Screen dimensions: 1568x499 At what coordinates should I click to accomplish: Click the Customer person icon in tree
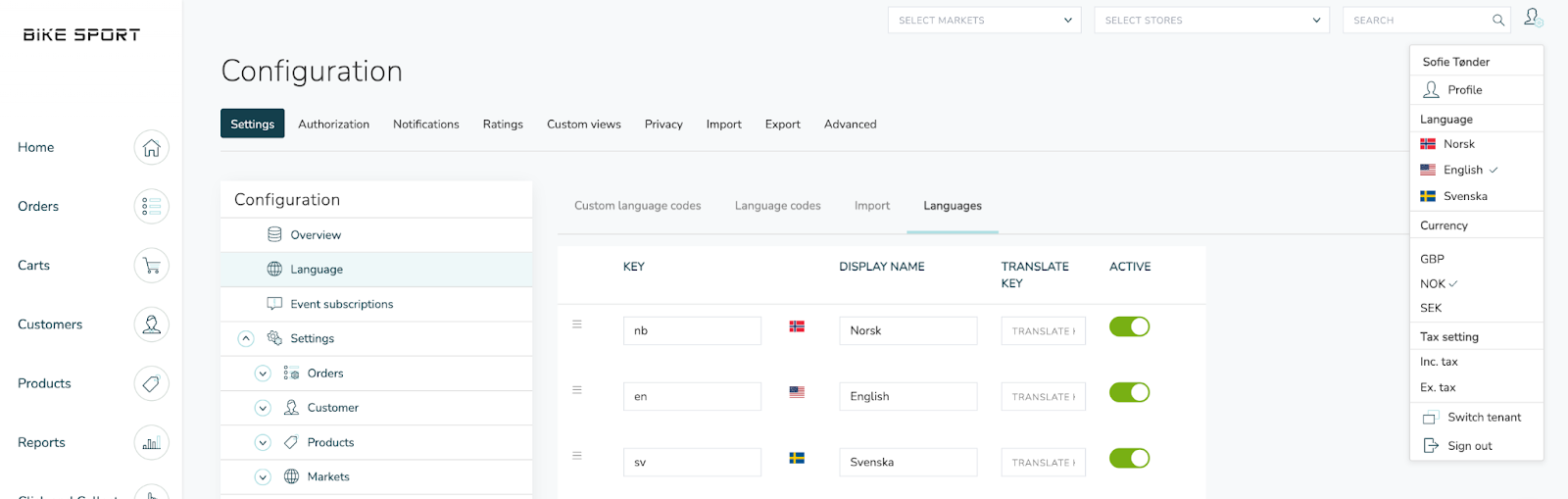tap(291, 407)
